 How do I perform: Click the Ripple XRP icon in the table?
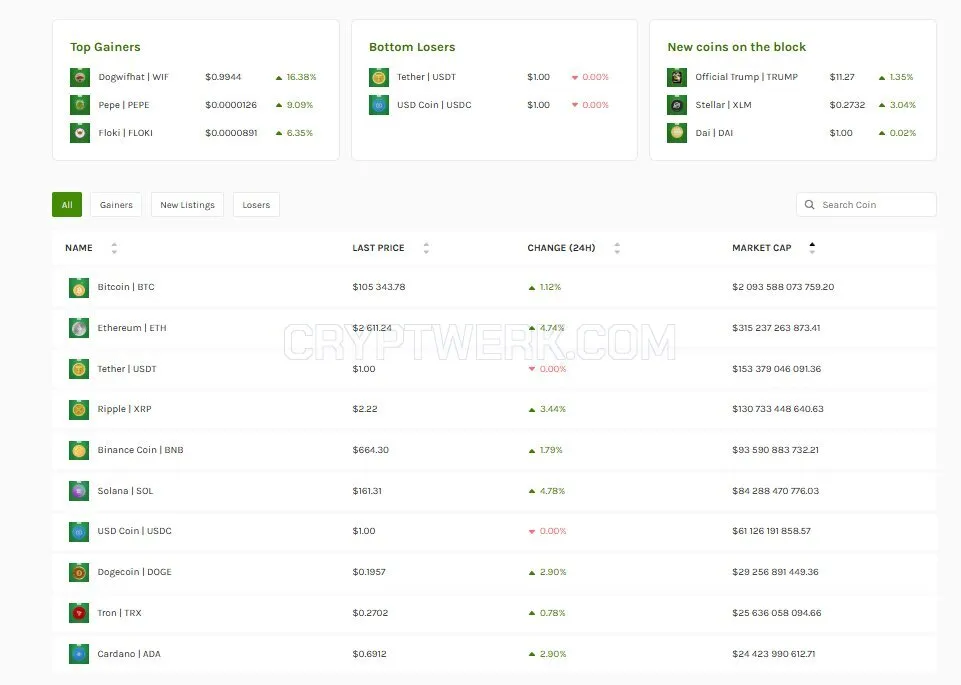79,409
